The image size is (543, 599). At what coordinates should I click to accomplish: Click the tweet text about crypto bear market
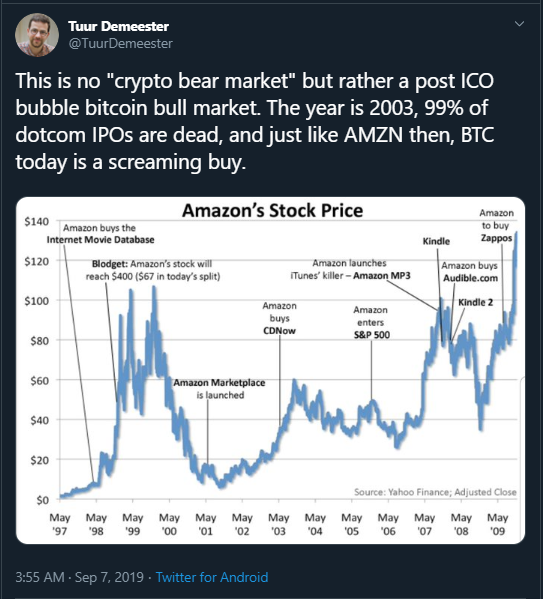255,121
